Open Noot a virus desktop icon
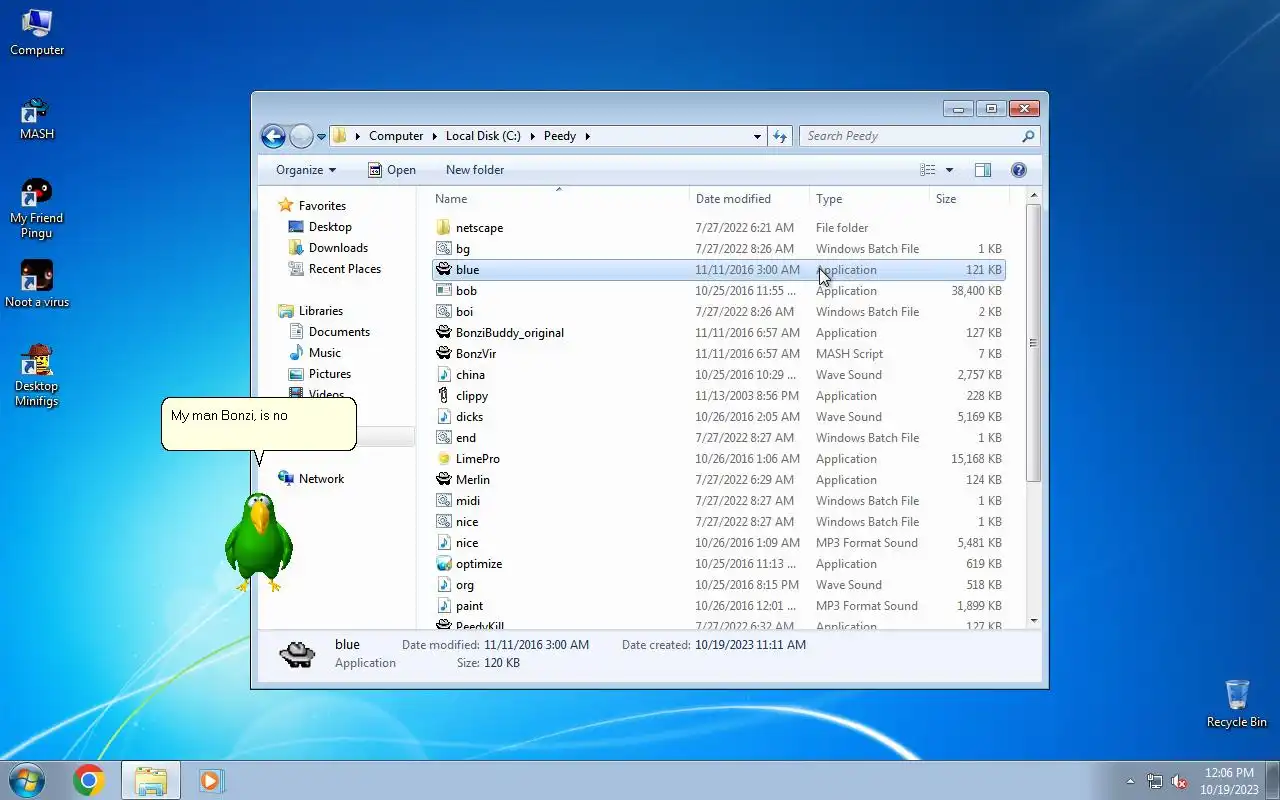The image size is (1280, 800). tap(37, 284)
